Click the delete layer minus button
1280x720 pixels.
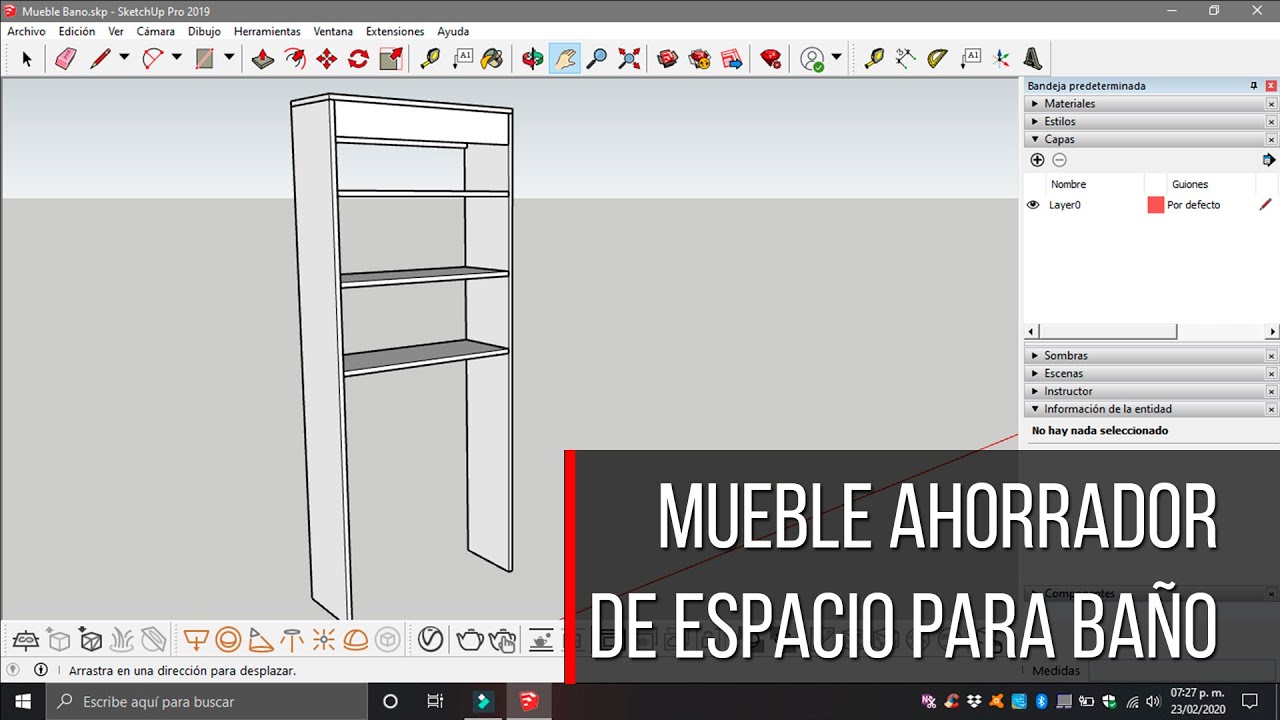pyautogui.click(x=1060, y=160)
